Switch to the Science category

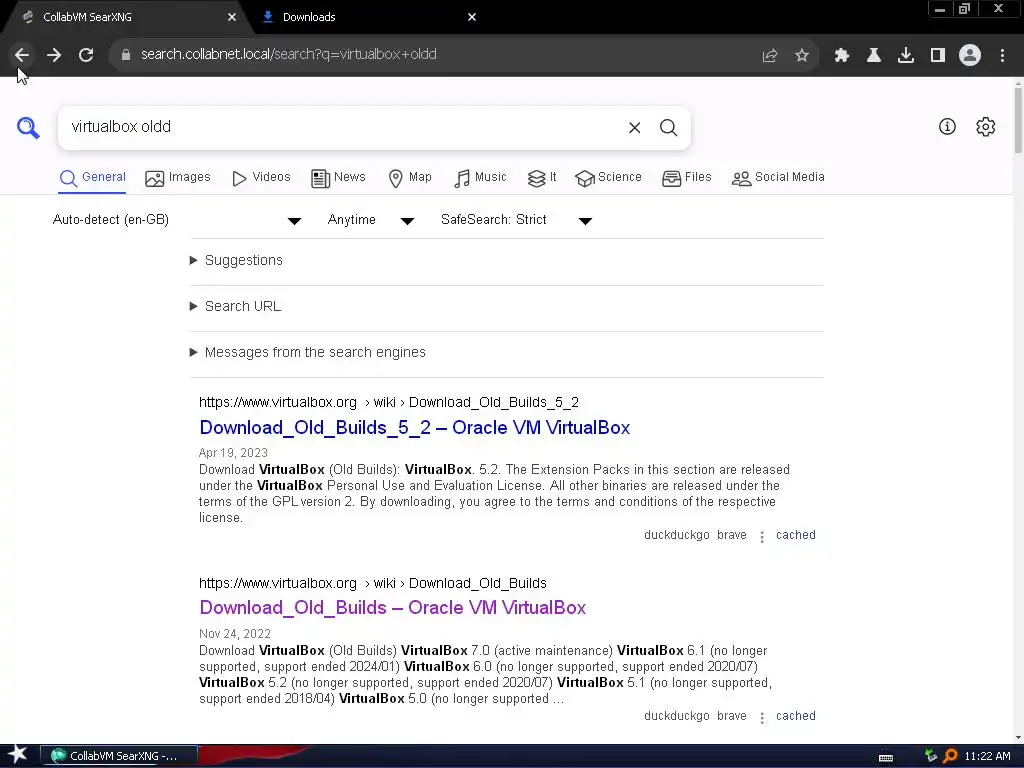click(x=608, y=178)
